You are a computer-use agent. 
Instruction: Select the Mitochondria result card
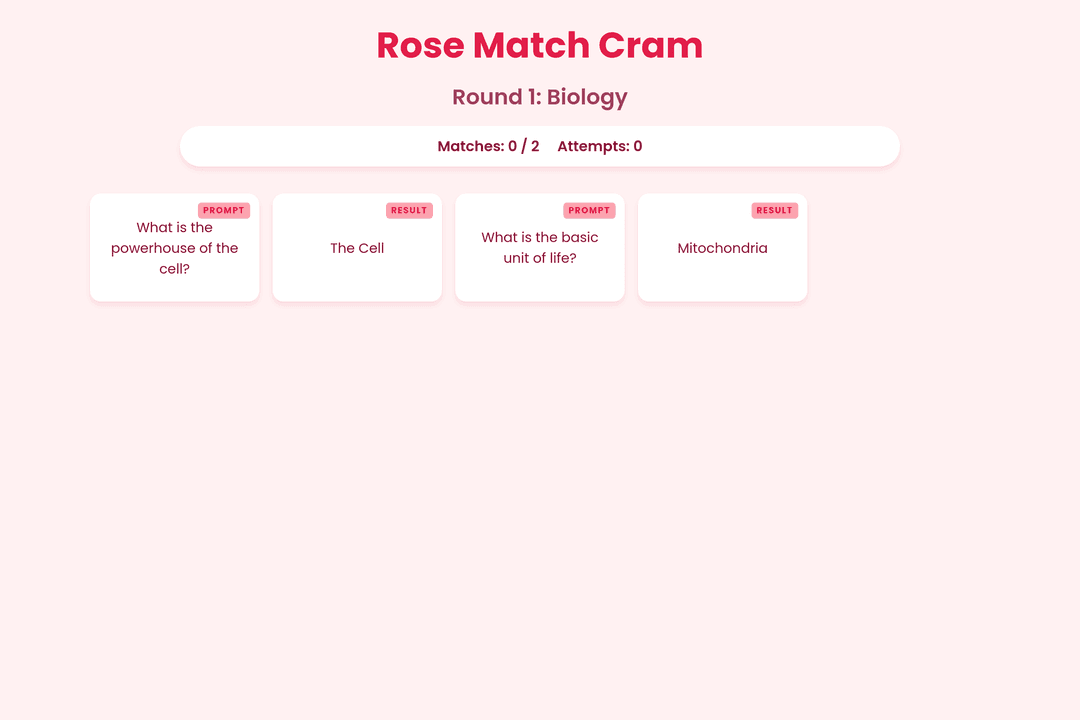coord(723,247)
